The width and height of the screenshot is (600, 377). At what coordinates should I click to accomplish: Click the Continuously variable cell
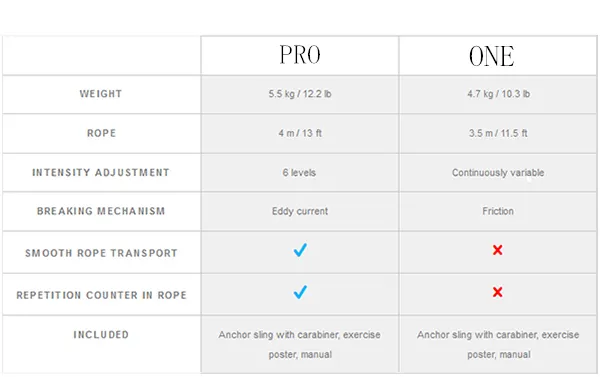(x=498, y=173)
